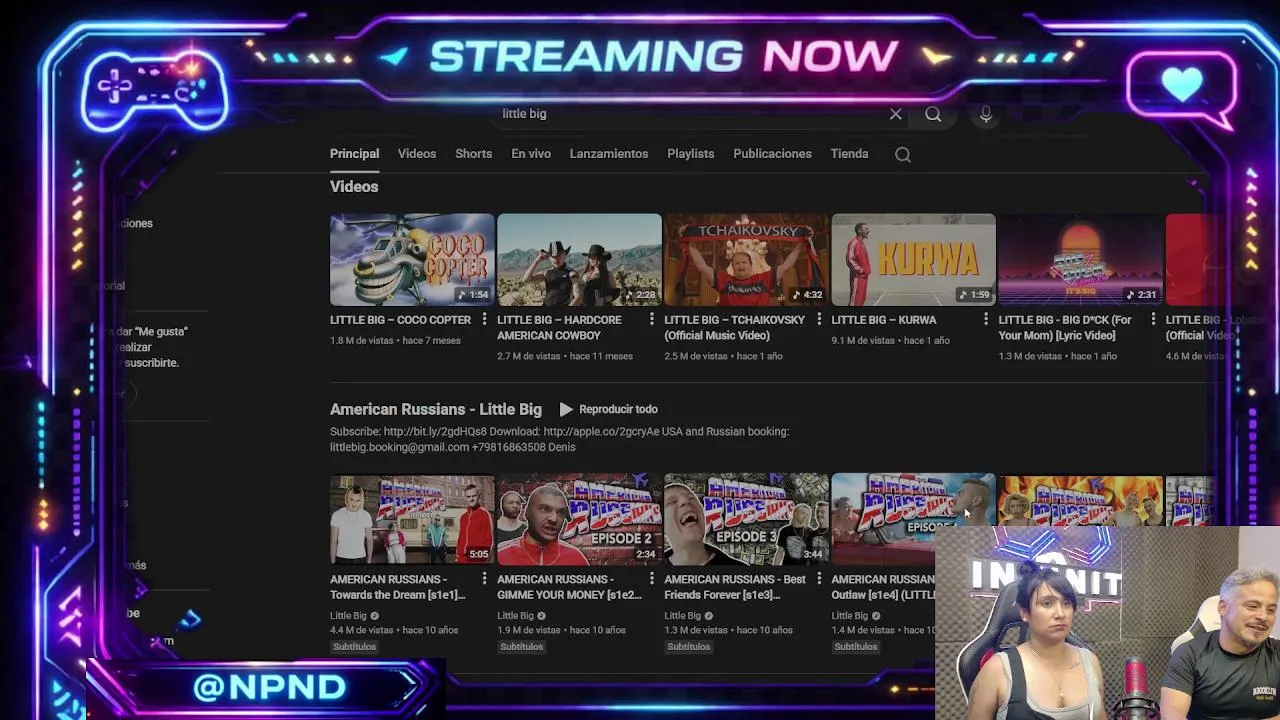
Task: Open options menu for TCHAIKOVSKY video
Action: [x=819, y=320]
